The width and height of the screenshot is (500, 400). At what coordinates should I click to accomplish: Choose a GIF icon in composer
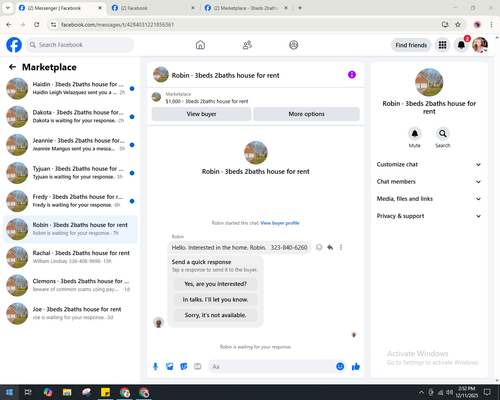[x=198, y=367]
